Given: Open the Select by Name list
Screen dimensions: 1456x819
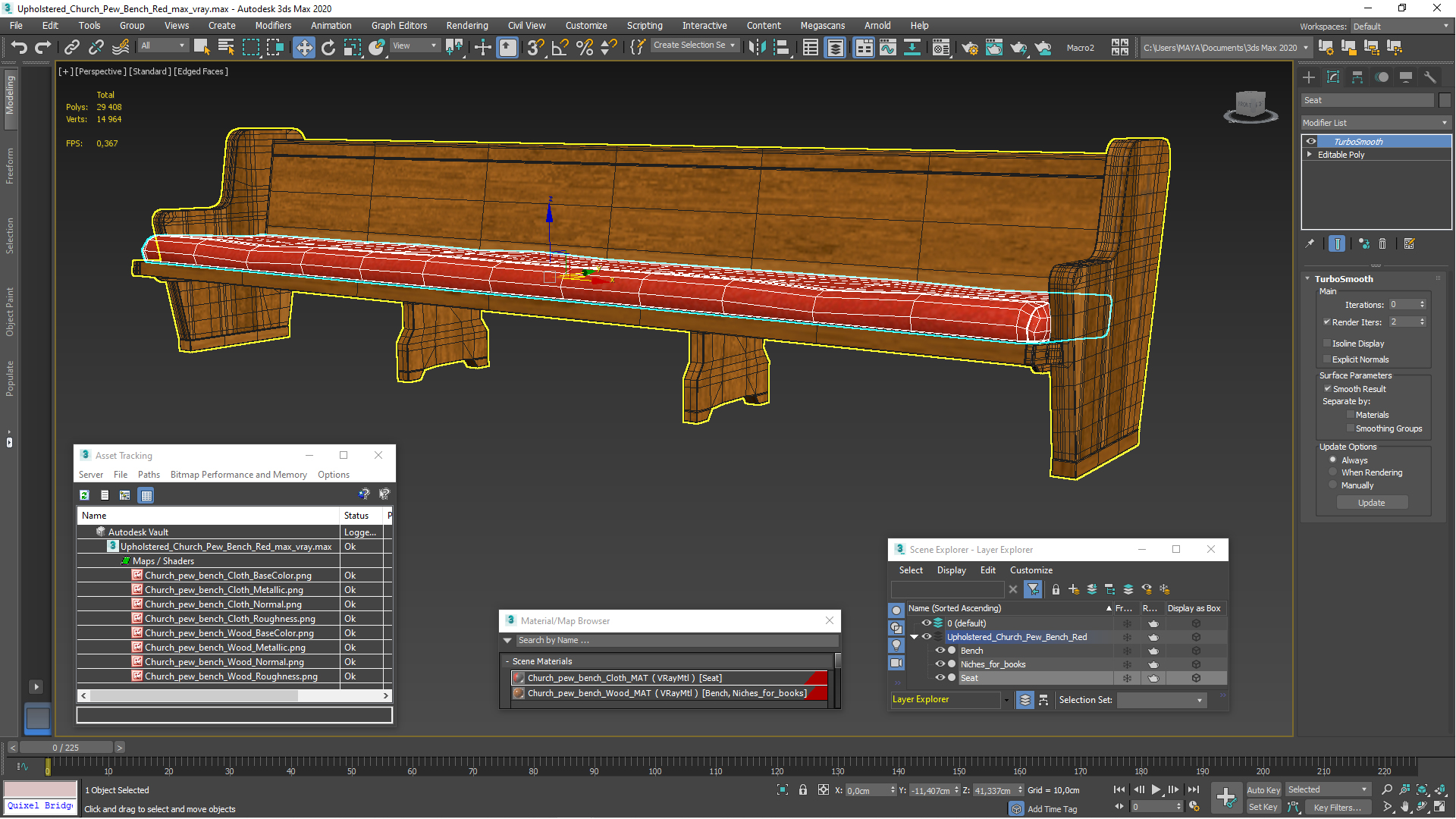Looking at the screenshot, I should [226, 47].
